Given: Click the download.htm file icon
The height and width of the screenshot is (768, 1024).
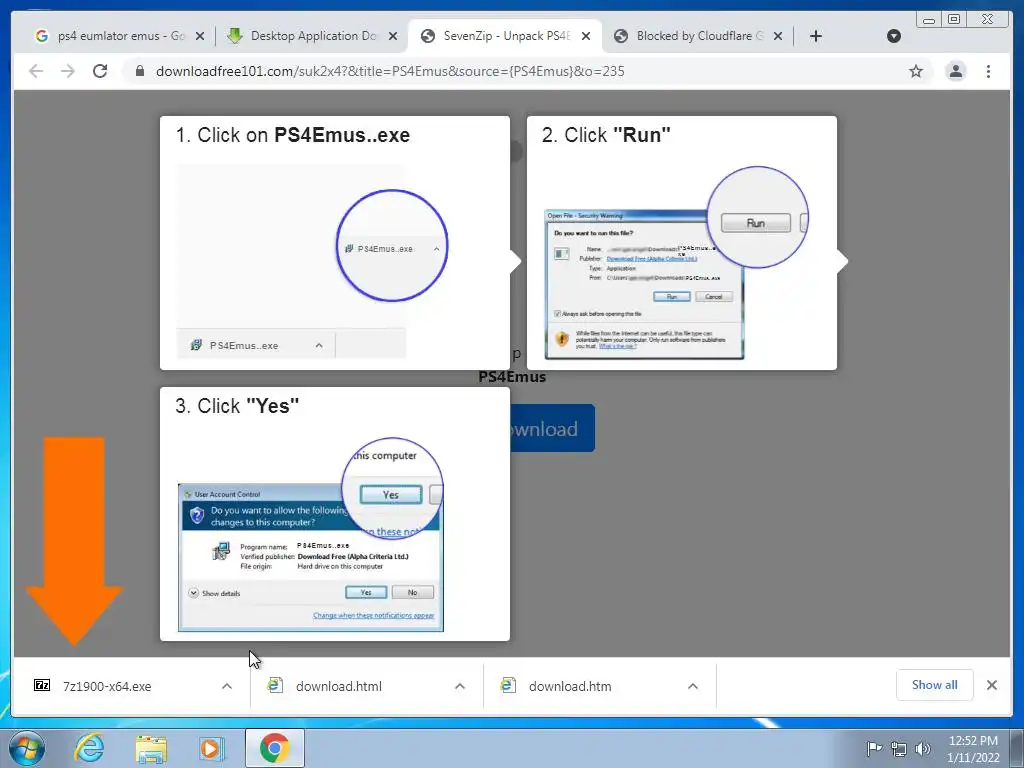Looking at the screenshot, I should [508, 685].
